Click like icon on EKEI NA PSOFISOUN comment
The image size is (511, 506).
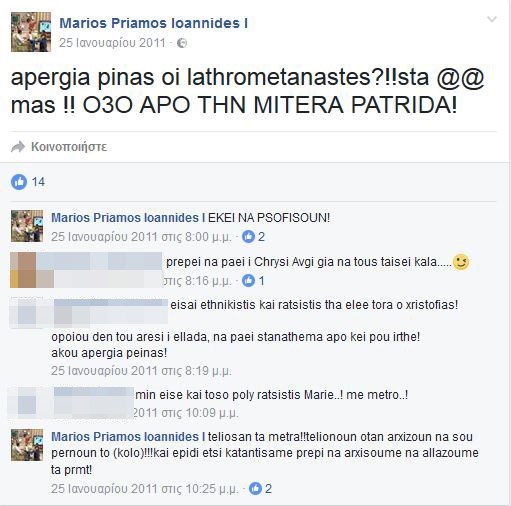(248, 237)
